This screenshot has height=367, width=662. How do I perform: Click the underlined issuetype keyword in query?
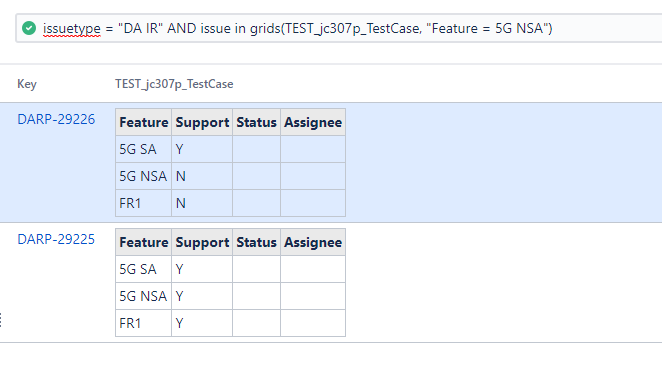[x=72, y=29]
